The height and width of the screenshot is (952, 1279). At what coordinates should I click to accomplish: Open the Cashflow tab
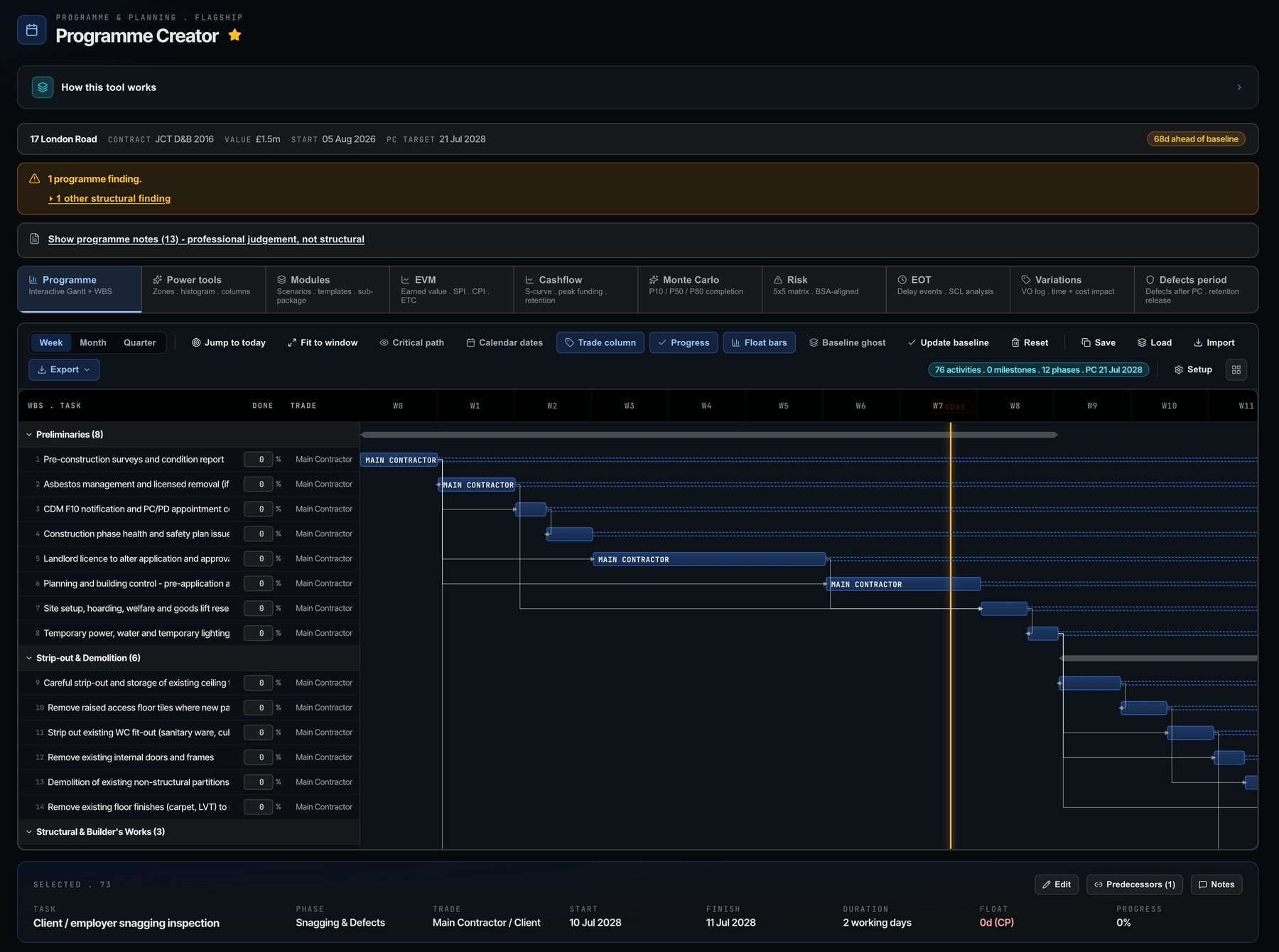(576, 289)
